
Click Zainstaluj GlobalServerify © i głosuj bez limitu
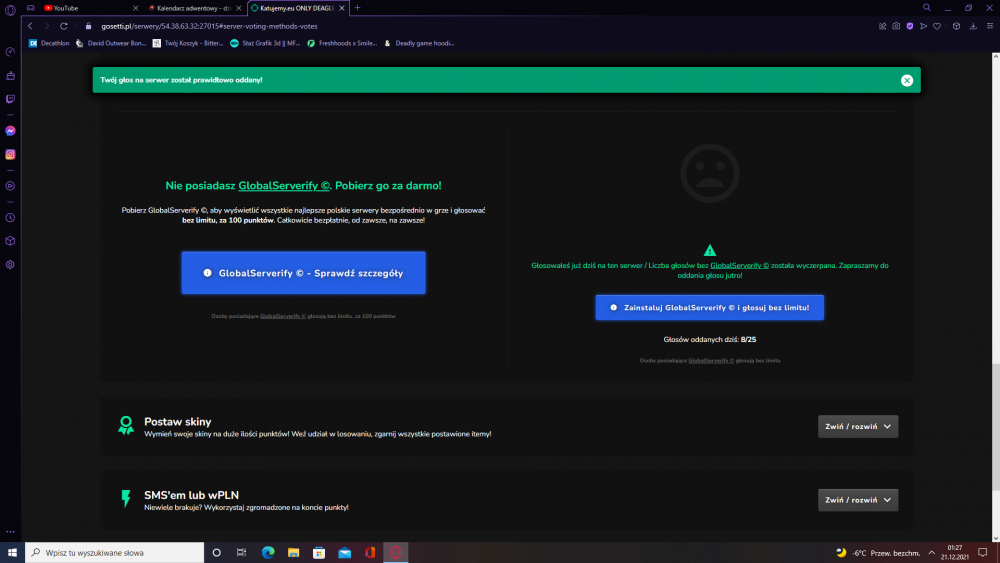[x=710, y=307]
